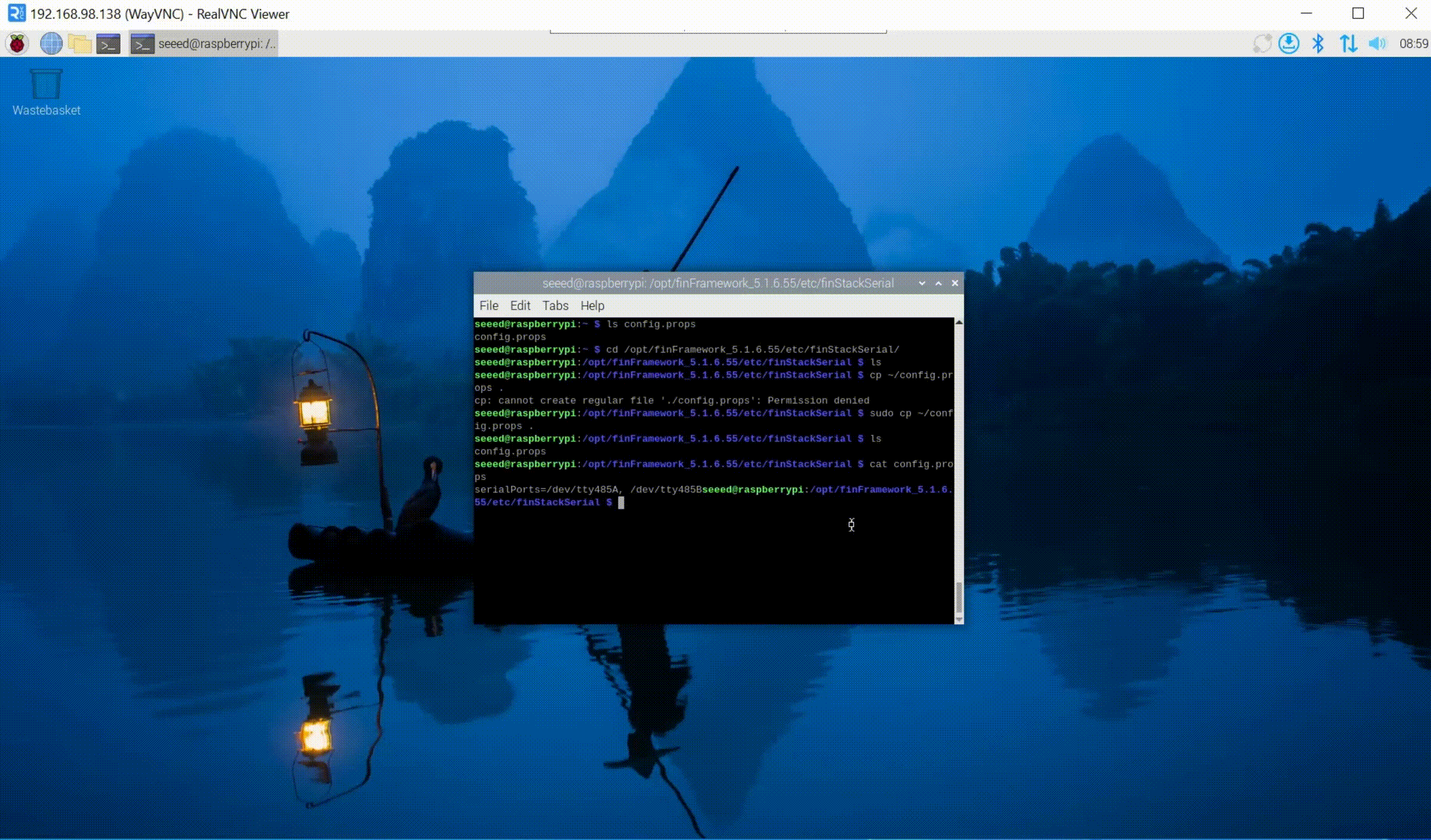Open the Raspberry Pi main menu
The image size is (1431, 840).
[17, 44]
